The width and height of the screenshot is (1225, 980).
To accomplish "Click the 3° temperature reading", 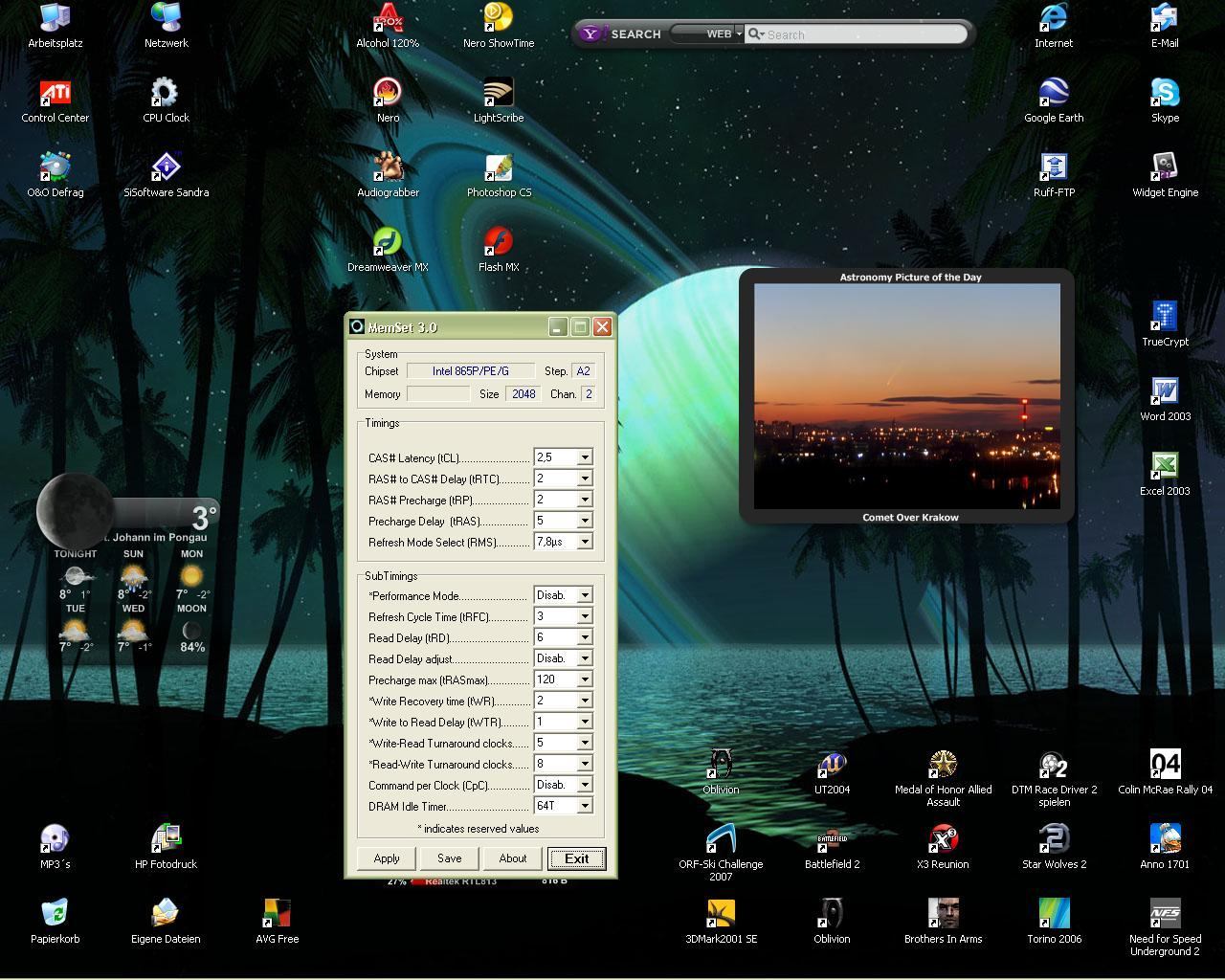I will pyautogui.click(x=204, y=518).
